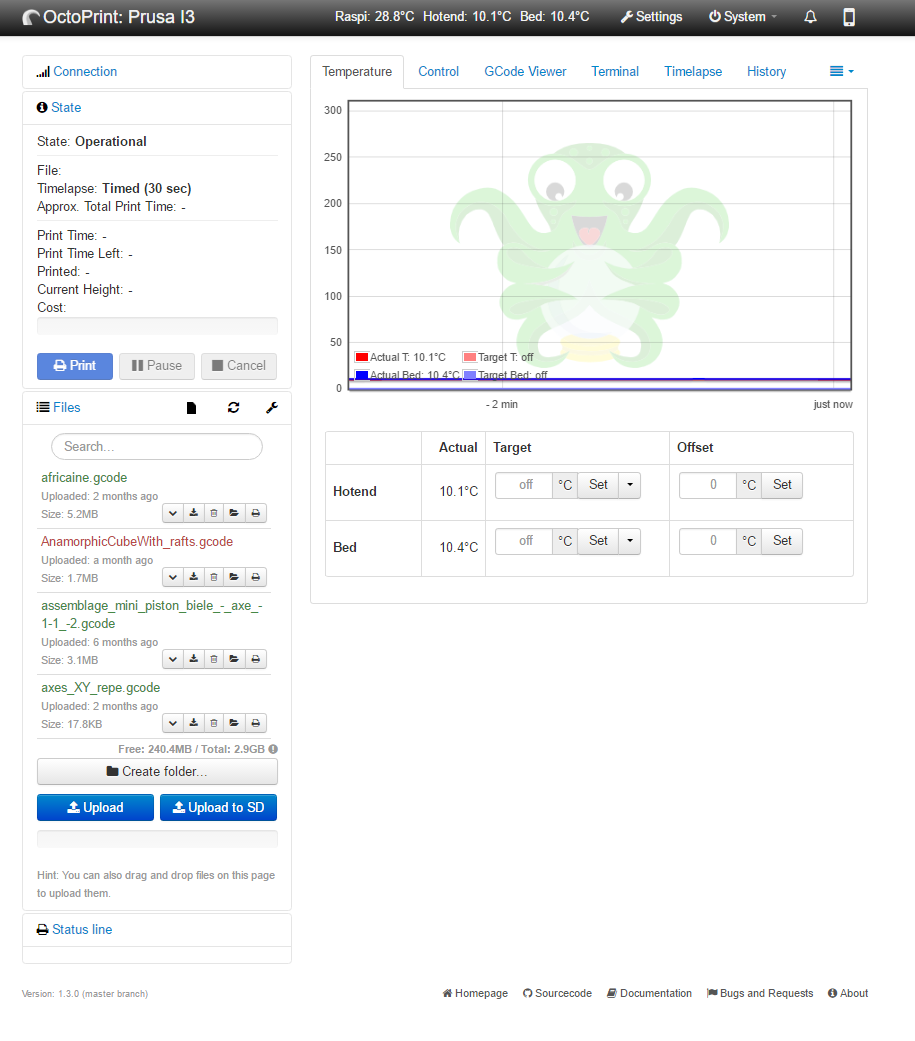Open the Files wrench settings icon

[x=272, y=408]
